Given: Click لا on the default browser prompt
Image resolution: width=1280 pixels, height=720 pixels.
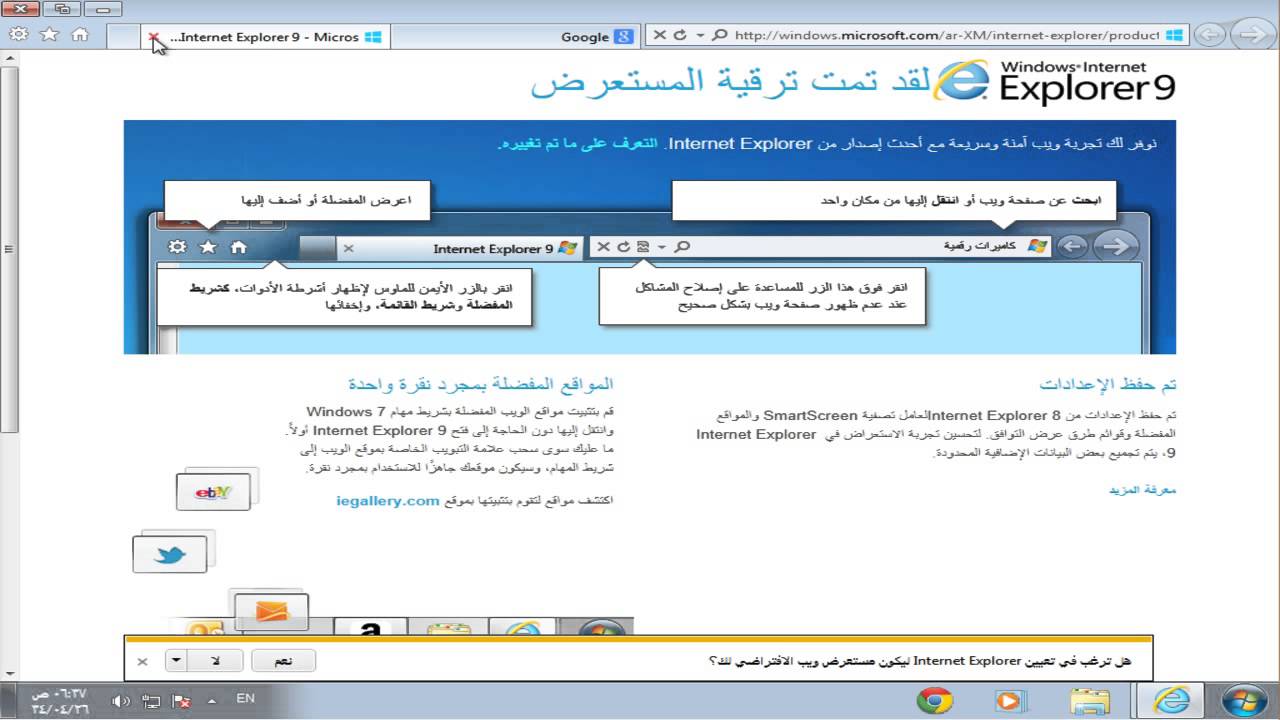Looking at the screenshot, I should point(216,661).
